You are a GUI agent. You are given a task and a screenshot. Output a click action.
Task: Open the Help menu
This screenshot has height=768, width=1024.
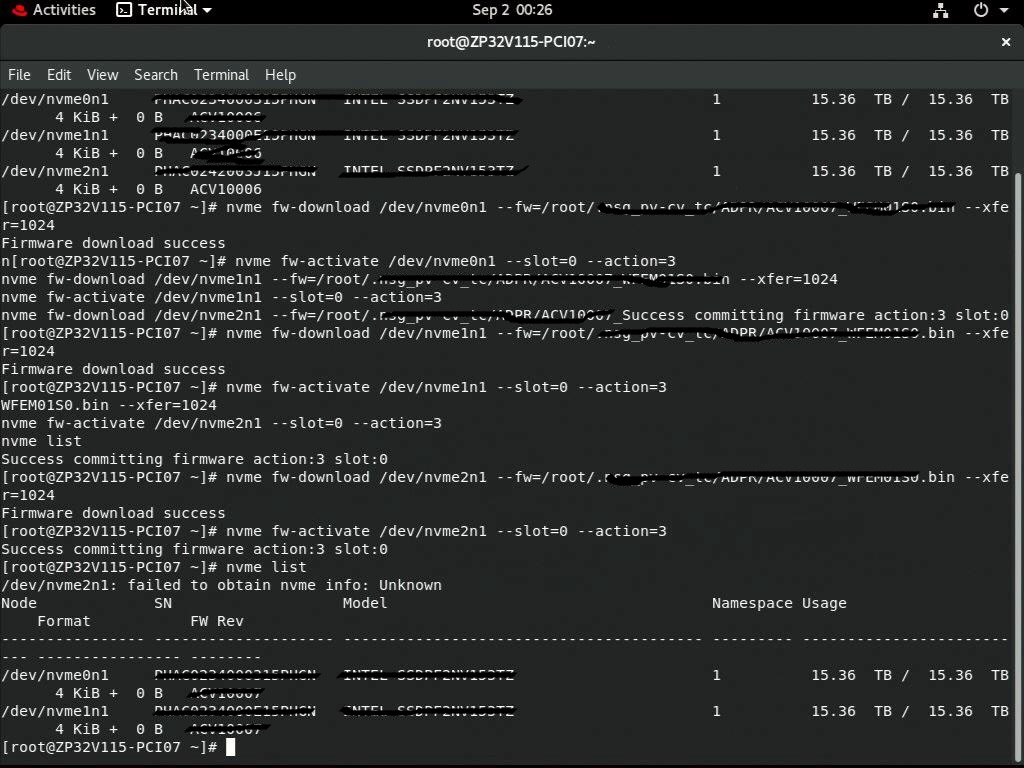[x=280, y=75]
